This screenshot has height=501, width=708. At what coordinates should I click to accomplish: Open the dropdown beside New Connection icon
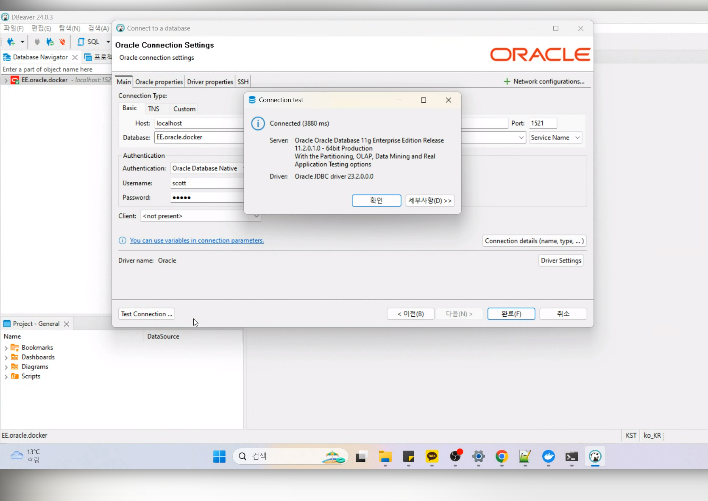(22, 42)
